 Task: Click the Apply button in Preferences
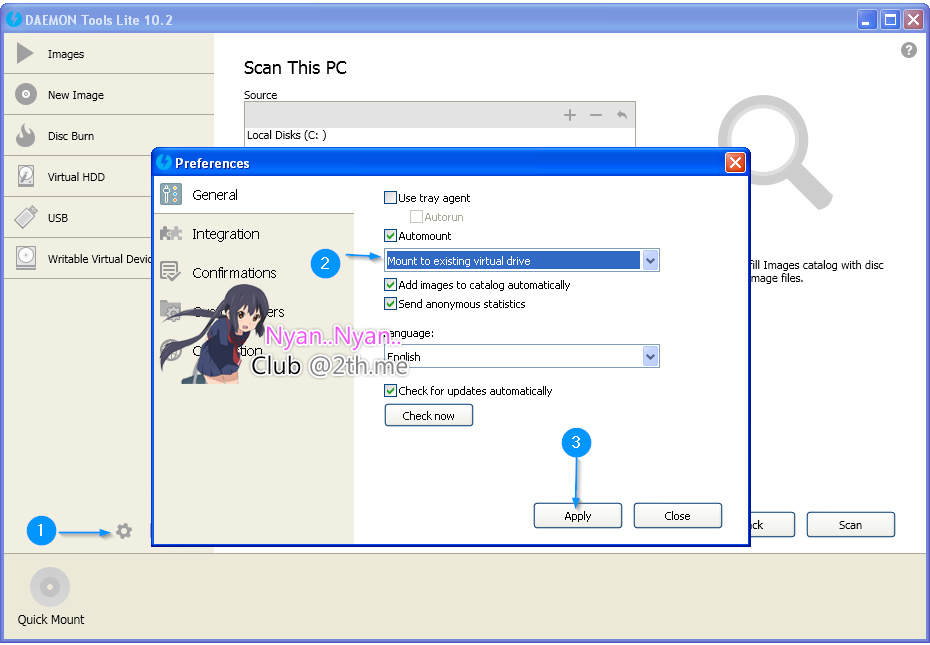click(x=578, y=516)
